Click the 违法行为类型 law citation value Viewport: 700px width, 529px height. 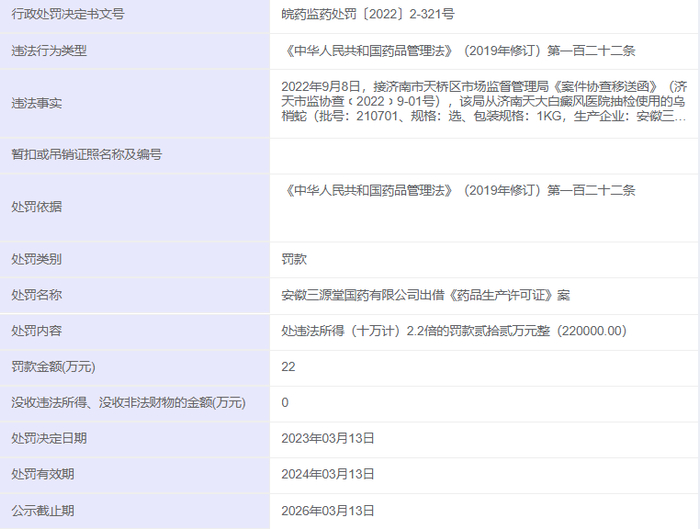458,51
